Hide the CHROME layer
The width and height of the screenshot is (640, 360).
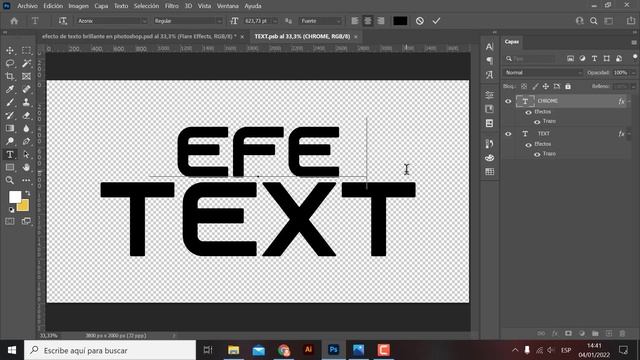[x=508, y=101]
